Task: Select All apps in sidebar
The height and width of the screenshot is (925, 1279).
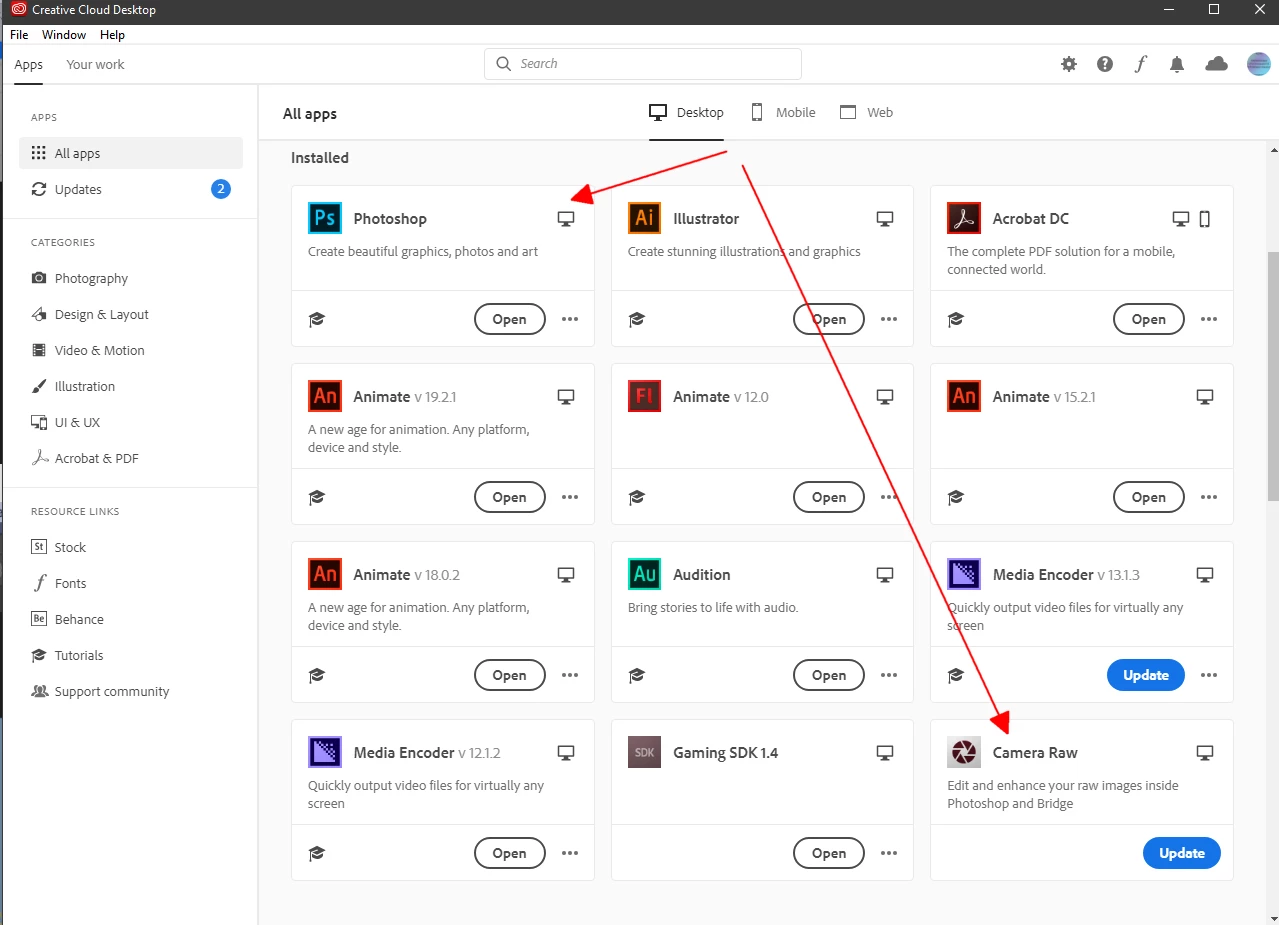Action: coord(131,153)
